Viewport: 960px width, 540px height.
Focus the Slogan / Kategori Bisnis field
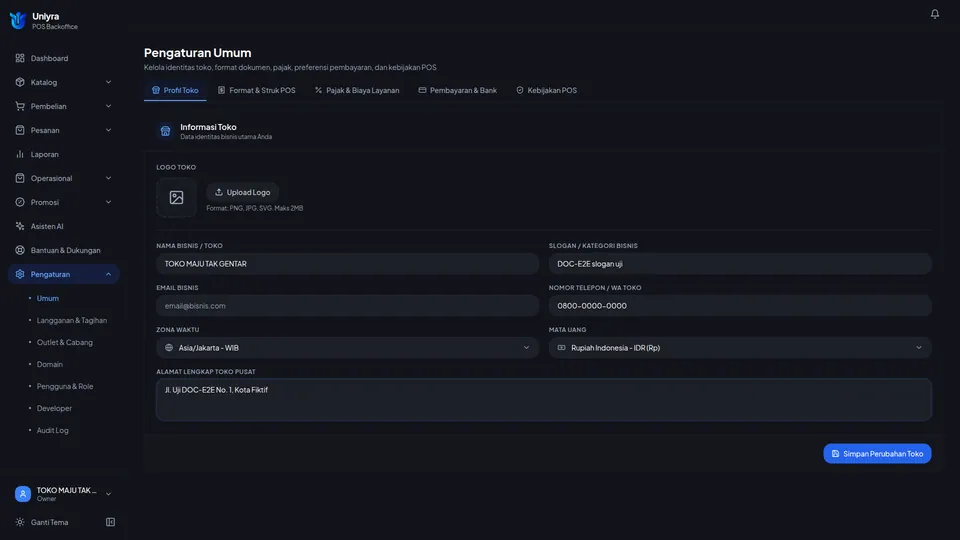coord(740,264)
